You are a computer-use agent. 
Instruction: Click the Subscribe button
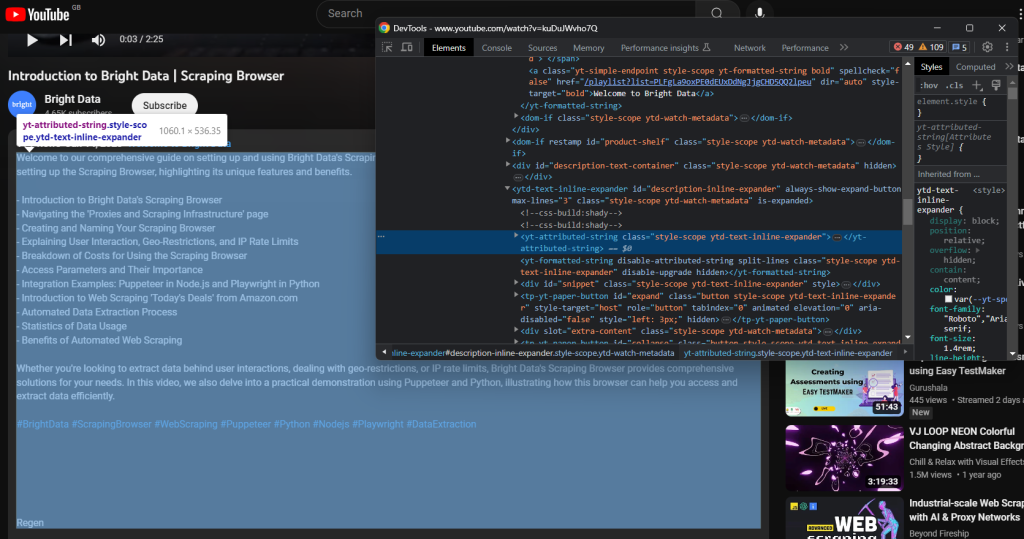click(165, 105)
